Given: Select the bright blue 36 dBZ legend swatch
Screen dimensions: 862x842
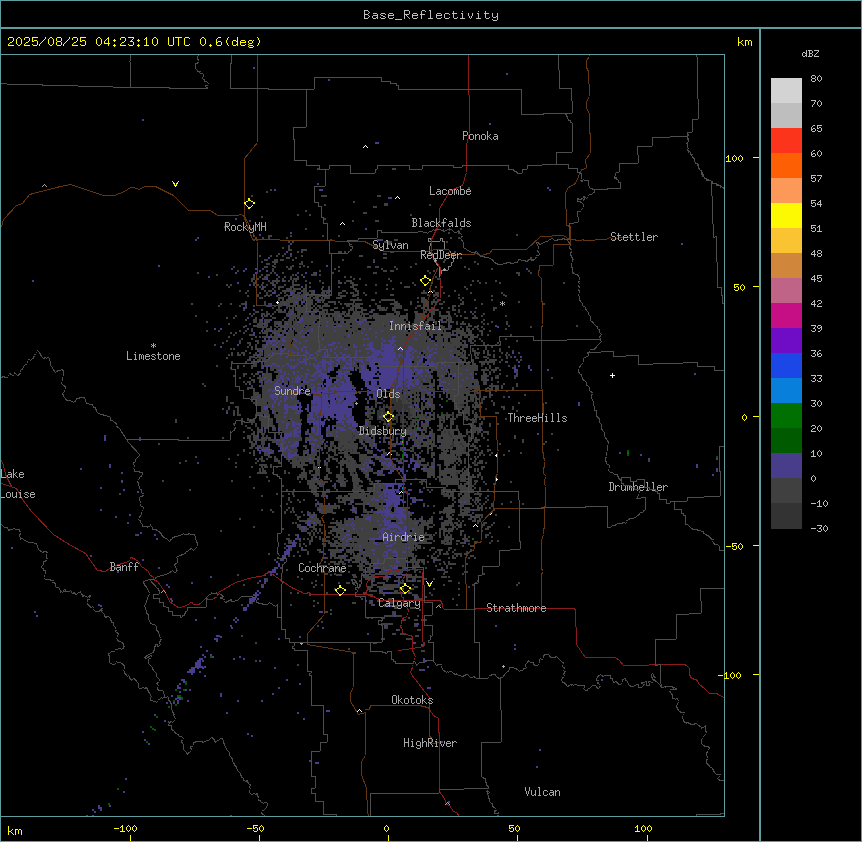Looking at the screenshot, I should [786, 366].
